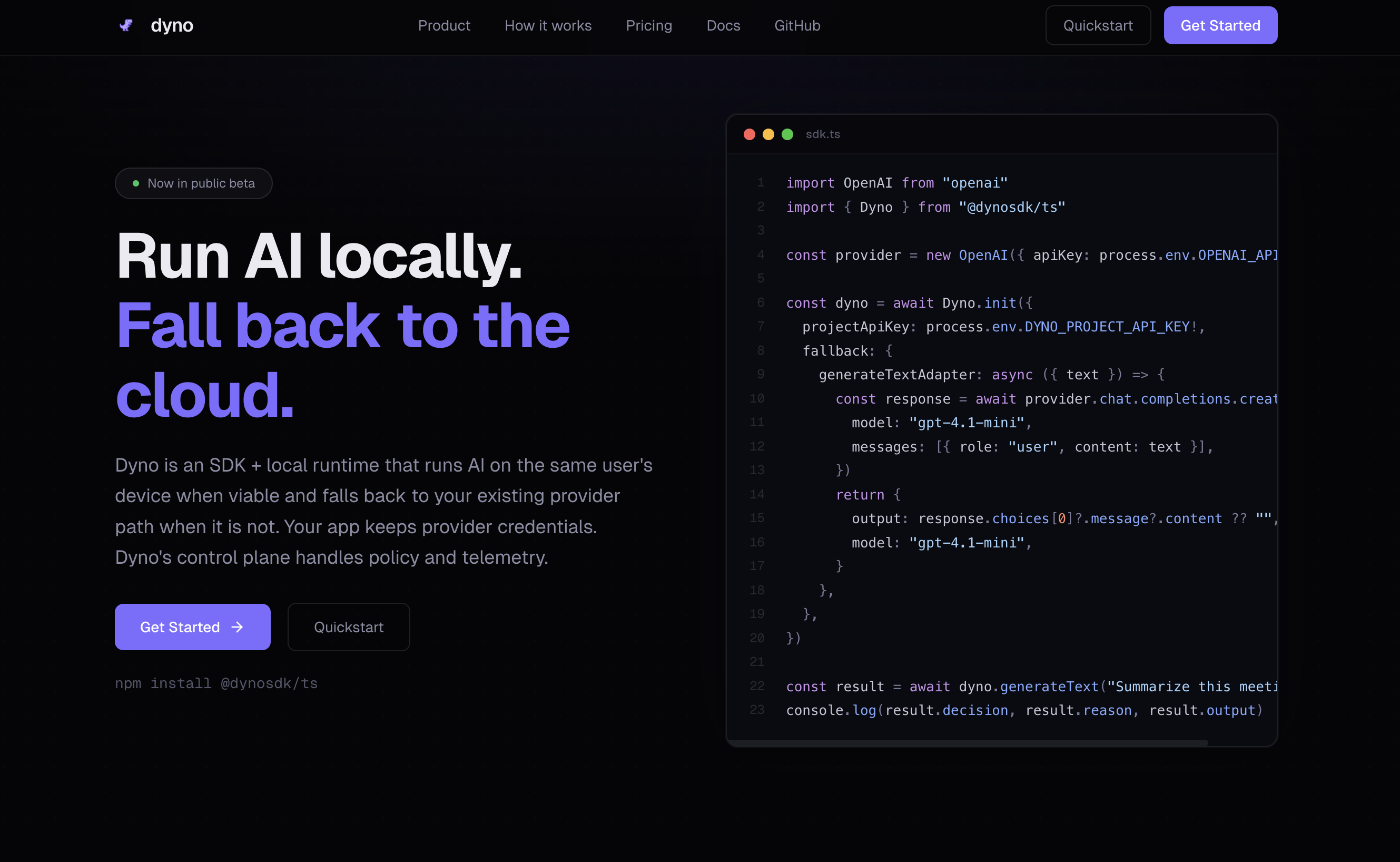The width and height of the screenshot is (1400, 862).
Task: Click generateTextAdapter on line 9
Action: tap(896, 374)
